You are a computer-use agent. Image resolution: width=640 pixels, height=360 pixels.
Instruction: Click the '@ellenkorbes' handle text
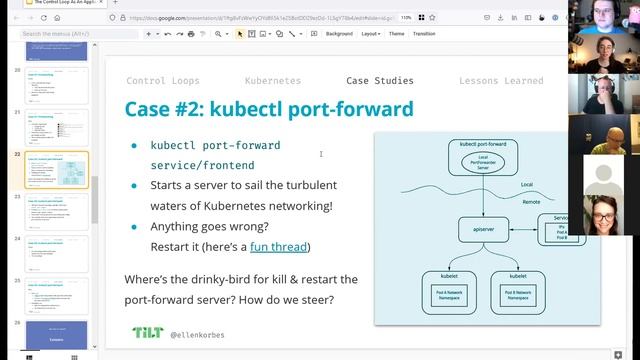click(x=197, y=335)
